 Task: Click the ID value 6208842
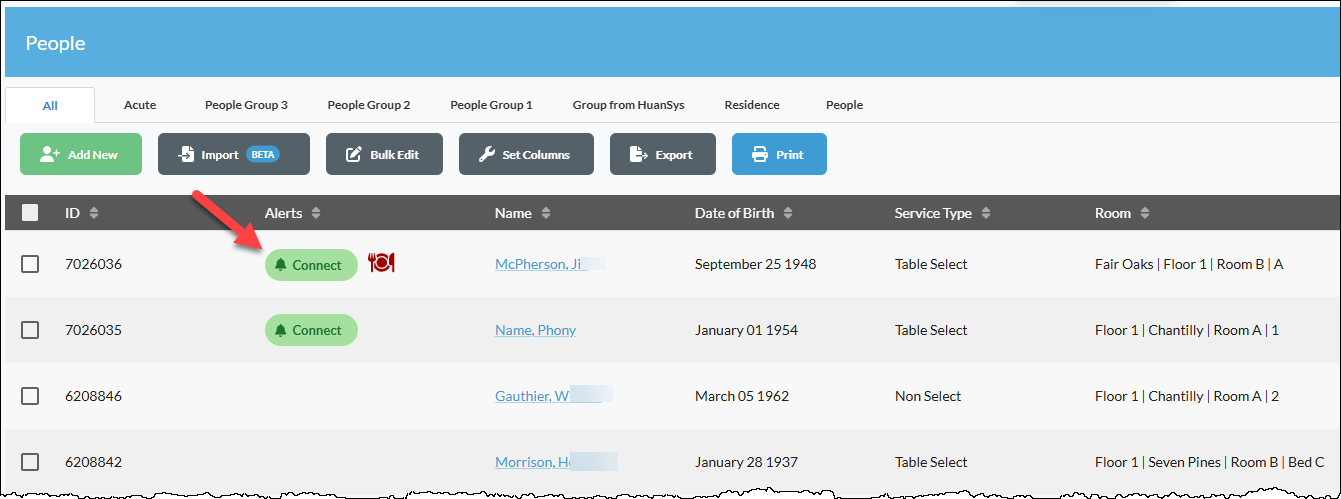(x=93, y=462)
